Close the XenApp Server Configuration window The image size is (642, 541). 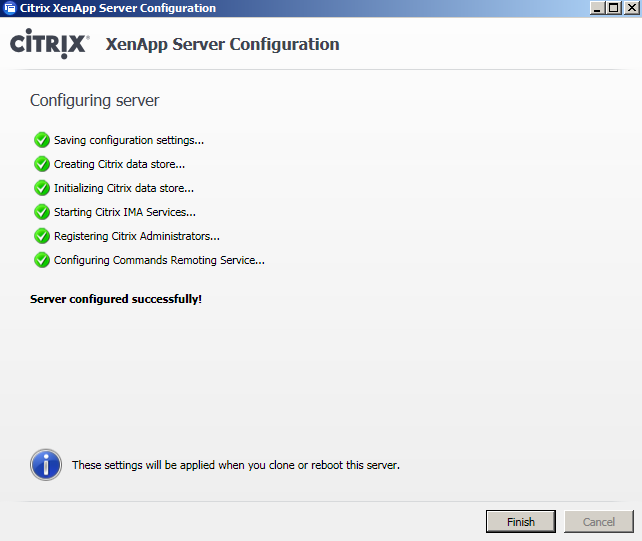[632, 8]
